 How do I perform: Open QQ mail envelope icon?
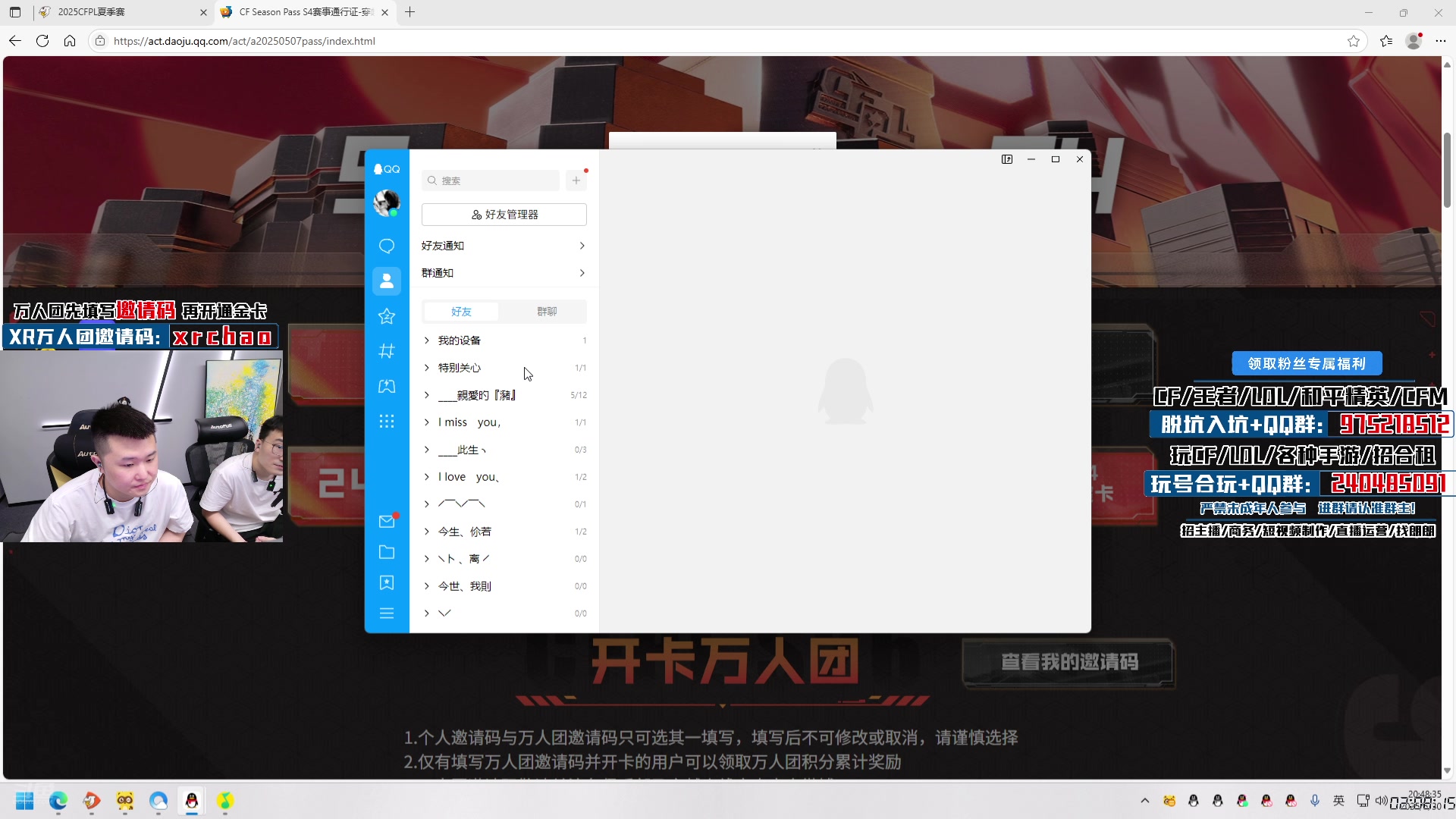point(387,521)
